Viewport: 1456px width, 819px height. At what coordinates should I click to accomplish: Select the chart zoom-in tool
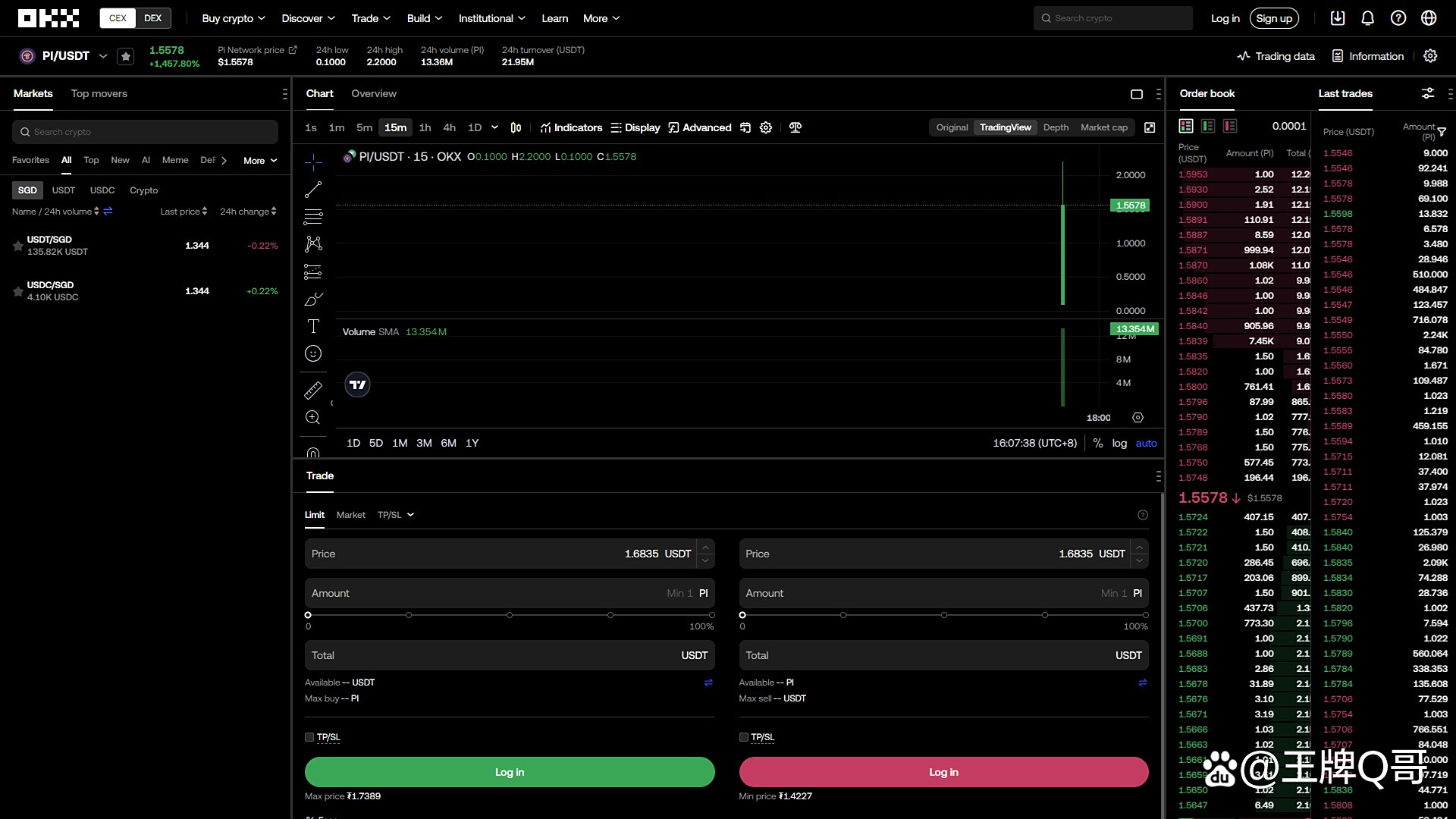click(313, 418)
